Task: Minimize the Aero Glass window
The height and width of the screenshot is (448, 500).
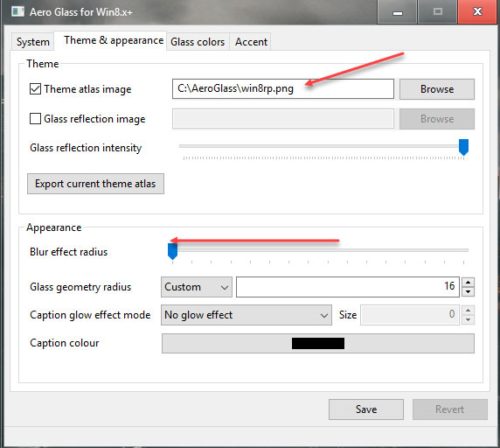Action: 397,13
